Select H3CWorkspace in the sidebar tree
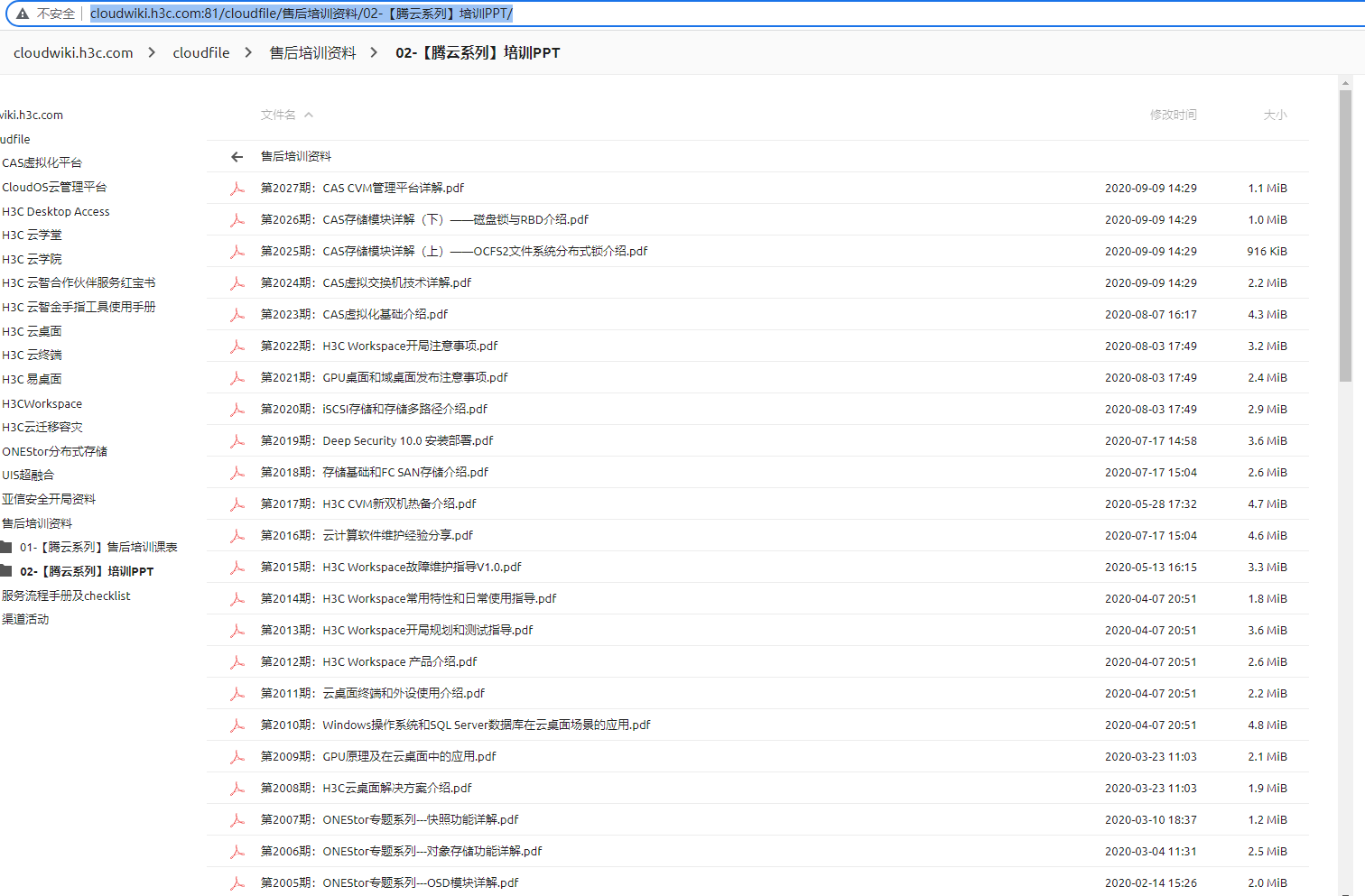Image resolution: width=1365 pixels, height=896 pixels. (42, 404)
